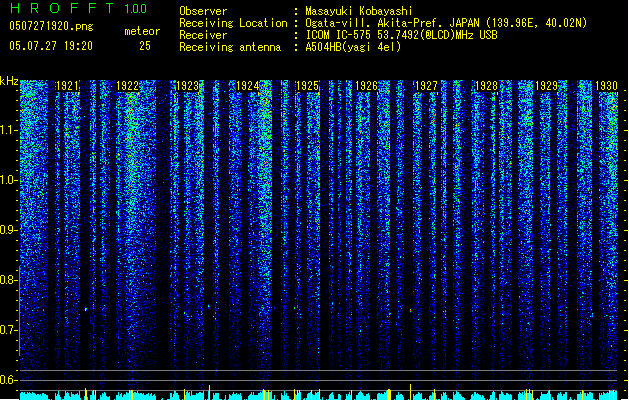Click the Observer label

point(203,11)
